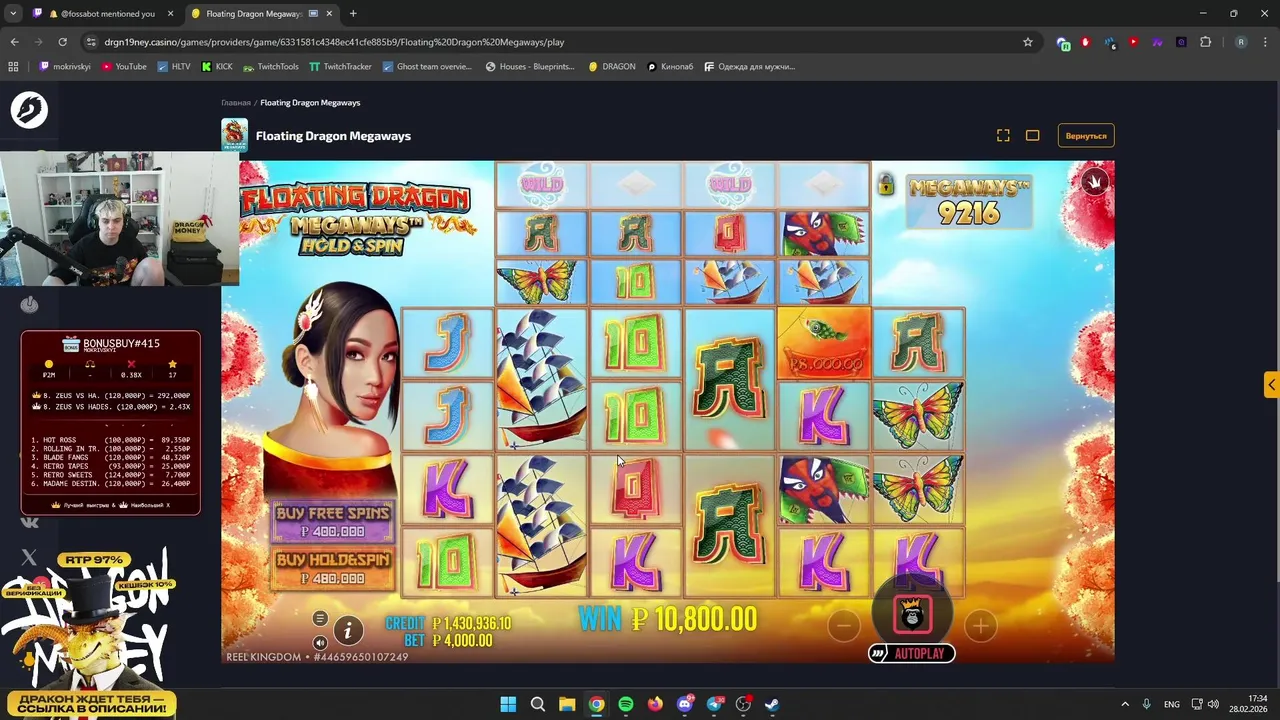Go back to previous page
Image resolution: width=1280 pixels, height=720 pixels.
coord(14,42)
